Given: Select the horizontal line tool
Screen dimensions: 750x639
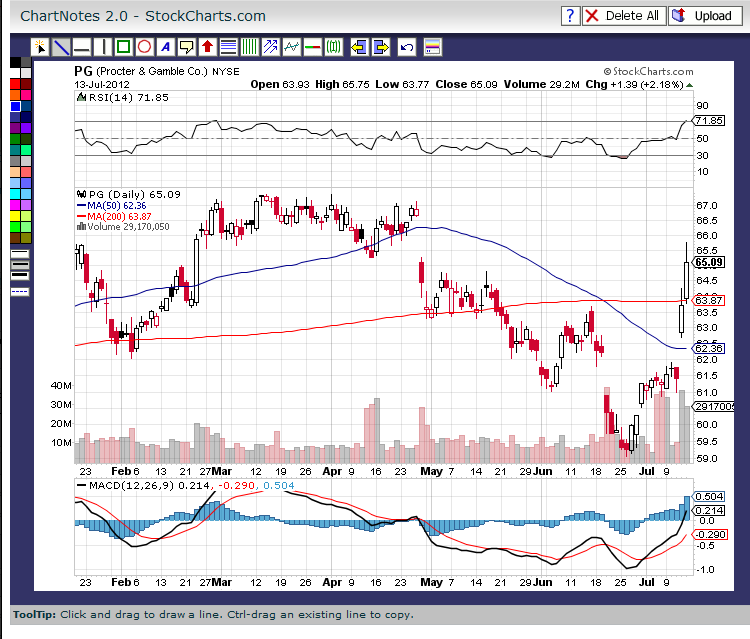Looking at the screenshot, I should (82, 47).
